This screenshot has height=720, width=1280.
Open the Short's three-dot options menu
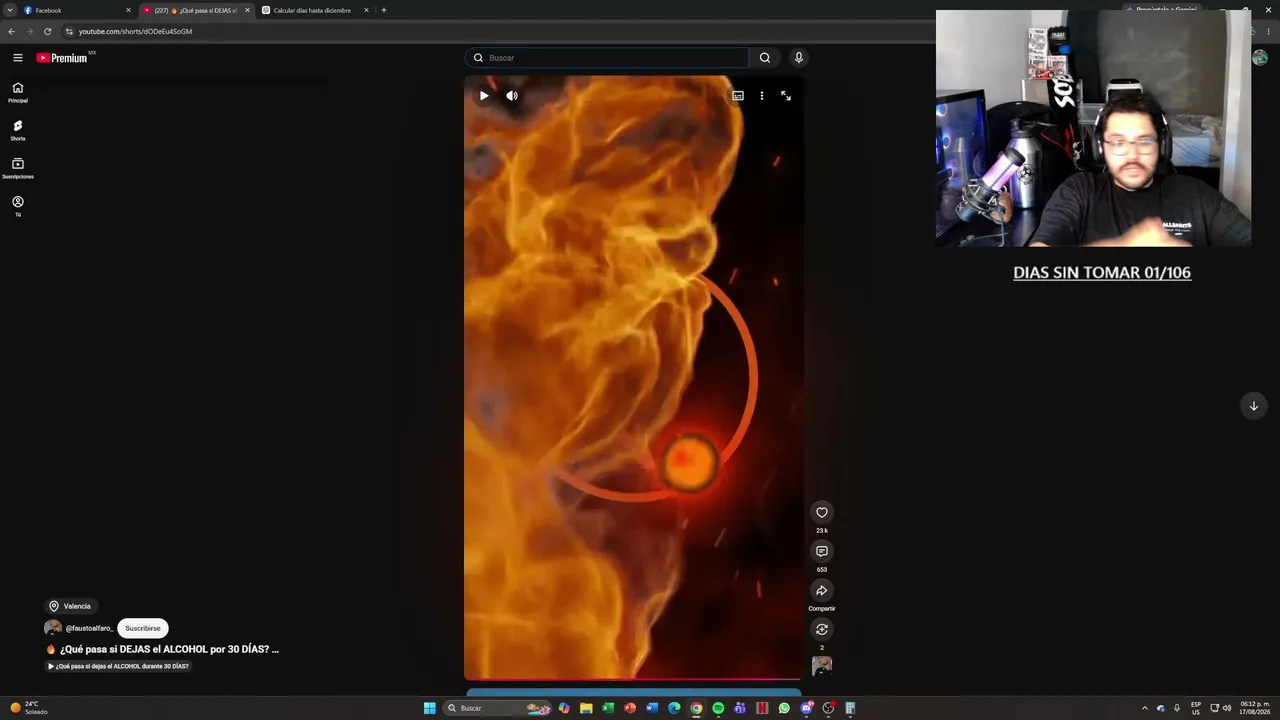pyautogui.click(x=762, y=96)
